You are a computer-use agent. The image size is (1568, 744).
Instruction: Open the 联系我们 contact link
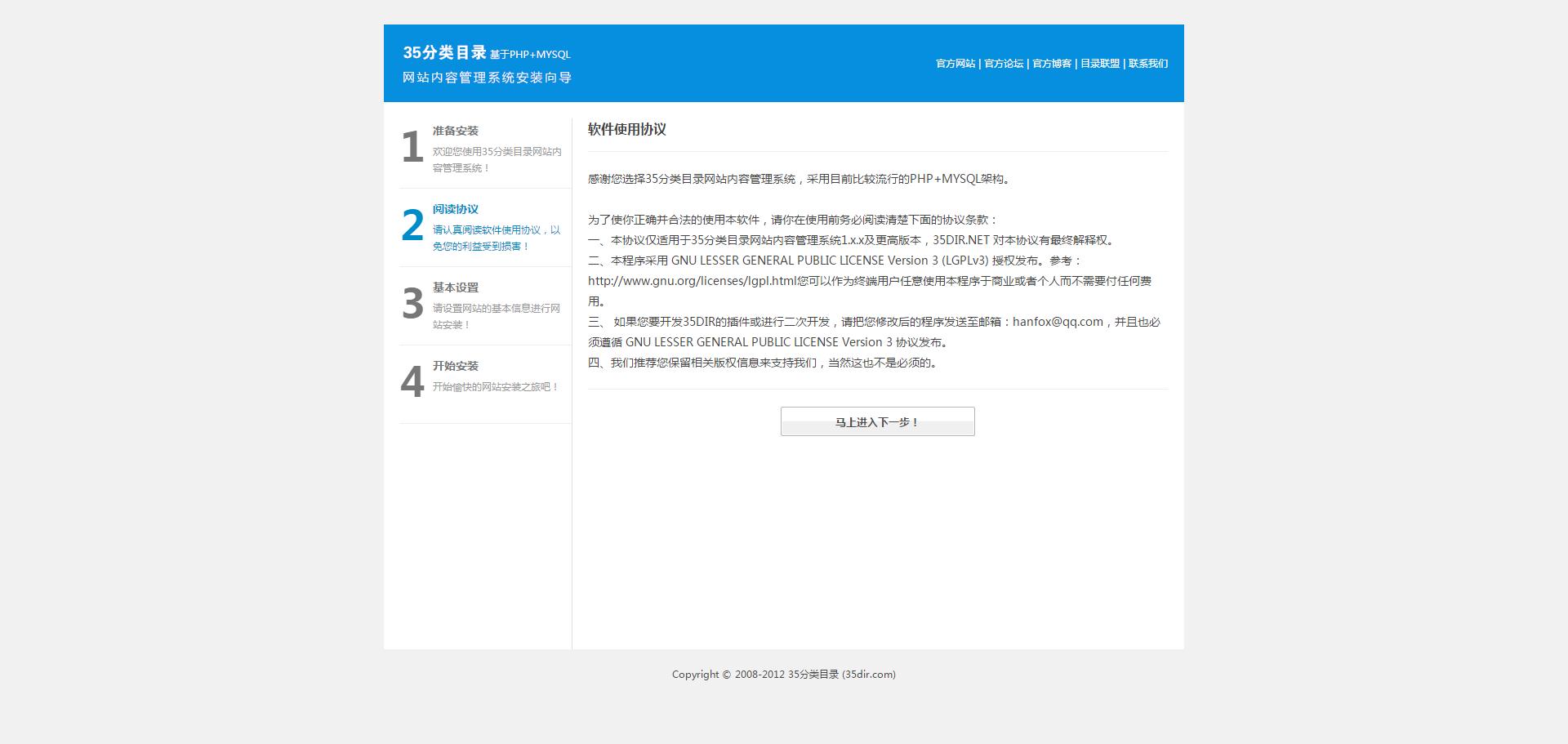click(x=1147, y=64)
